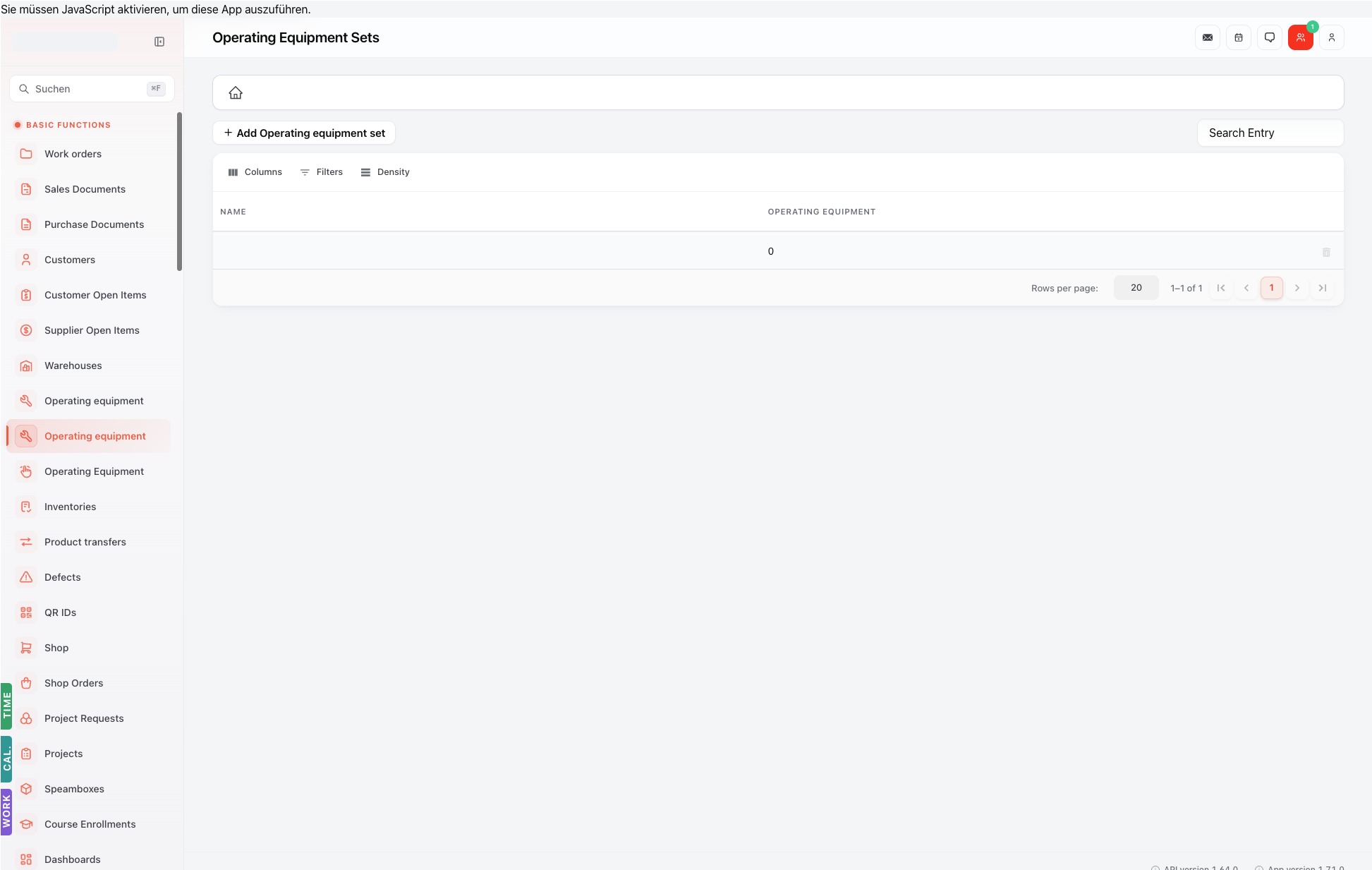Screen dimensions: 1372x870
Task: Open Operating Equipment with the hand icon
Action: 89,471
